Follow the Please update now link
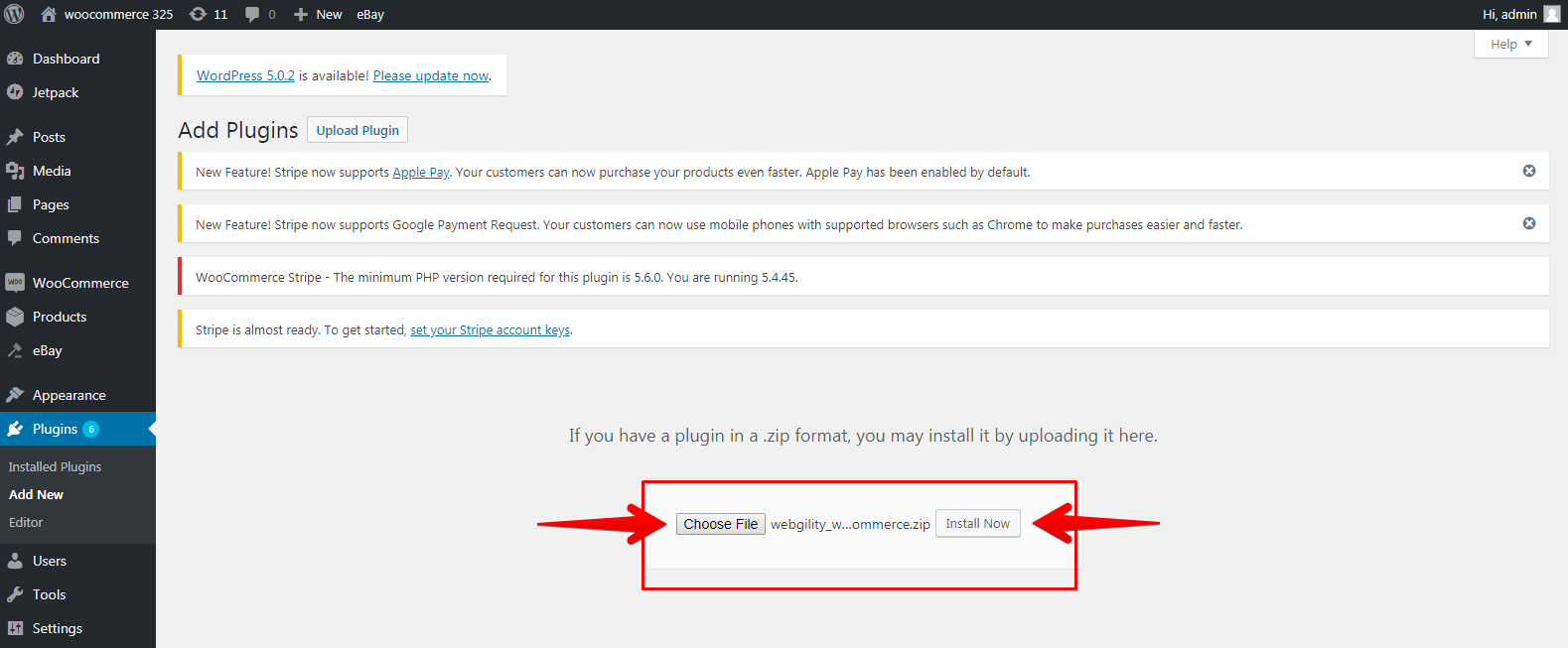 point(431,75)
